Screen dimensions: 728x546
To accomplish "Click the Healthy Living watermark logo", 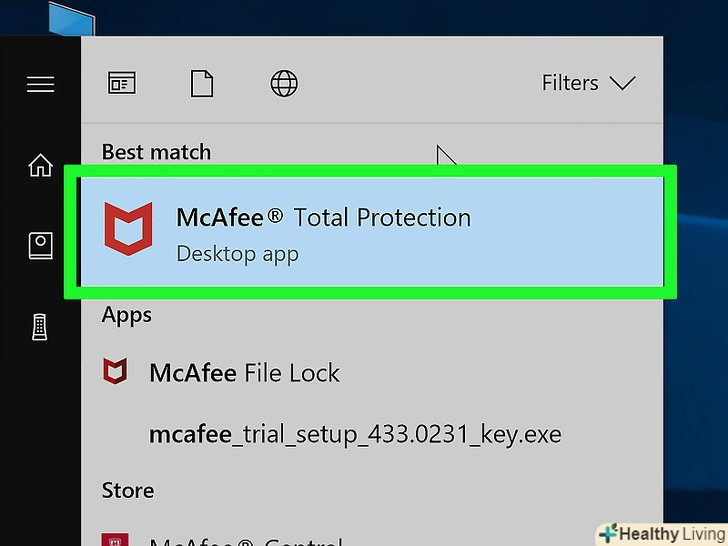I will tap(661, 532).
